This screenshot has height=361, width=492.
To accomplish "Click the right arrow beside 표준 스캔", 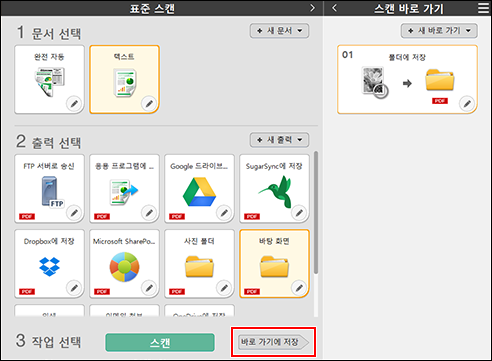I will point(312,8).
